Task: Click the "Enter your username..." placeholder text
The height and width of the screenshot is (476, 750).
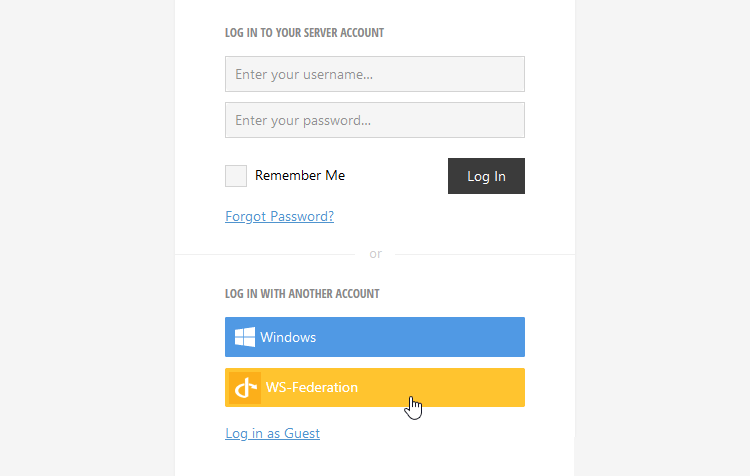Action: [x=304, y=74]
